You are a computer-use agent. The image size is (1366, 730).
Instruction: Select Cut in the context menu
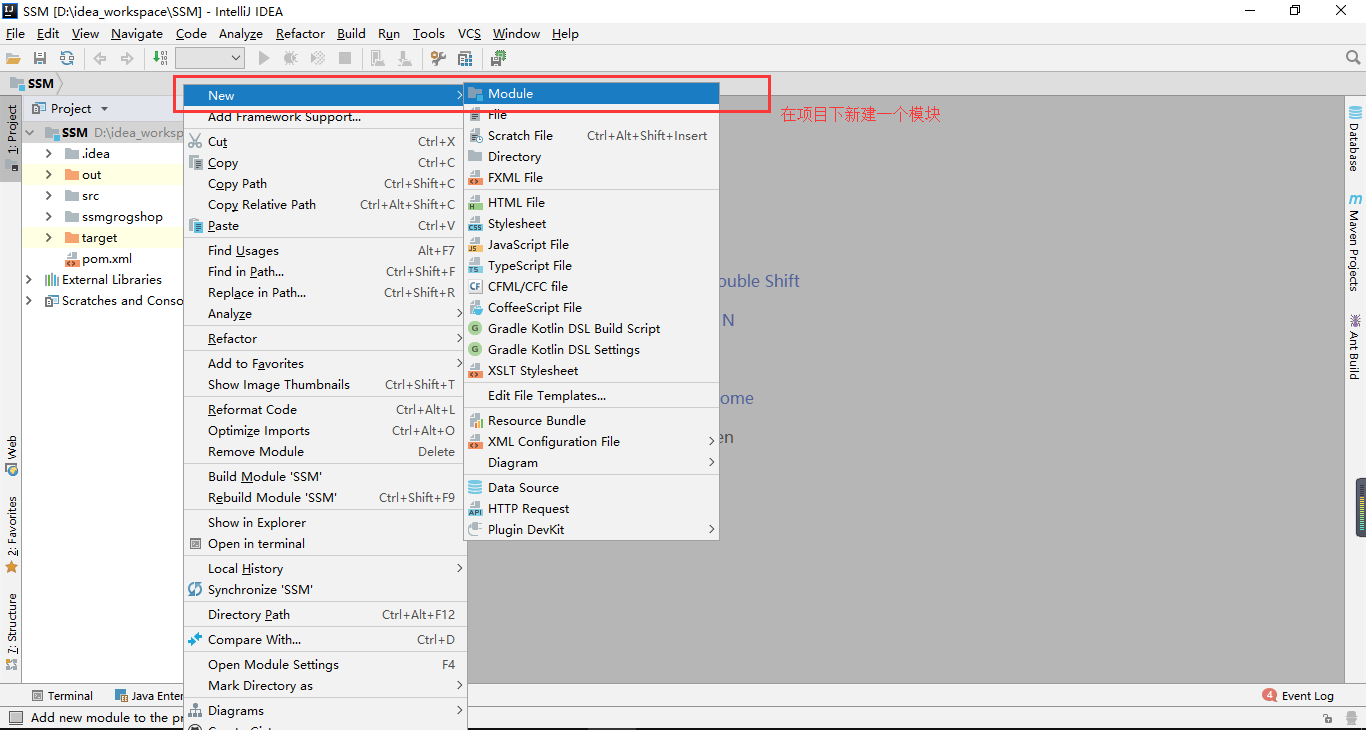click(x=325, y=142)
